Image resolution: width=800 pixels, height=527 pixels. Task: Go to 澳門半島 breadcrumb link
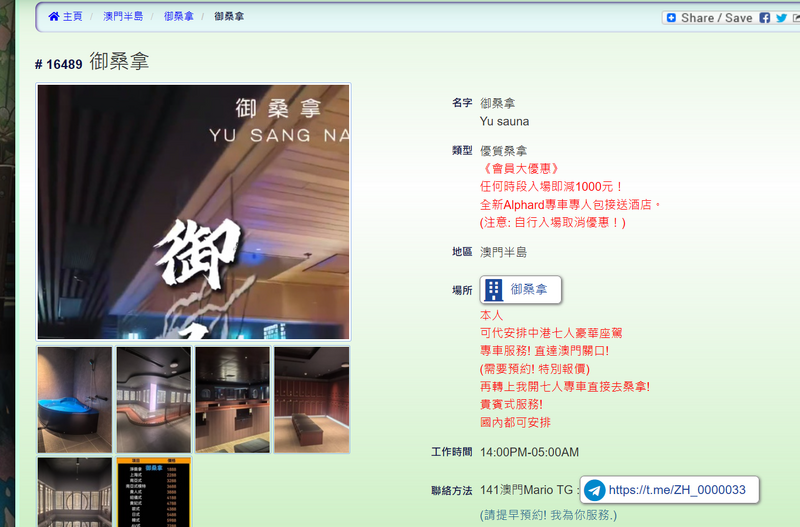pyautogui.click(x=123, y=16)
